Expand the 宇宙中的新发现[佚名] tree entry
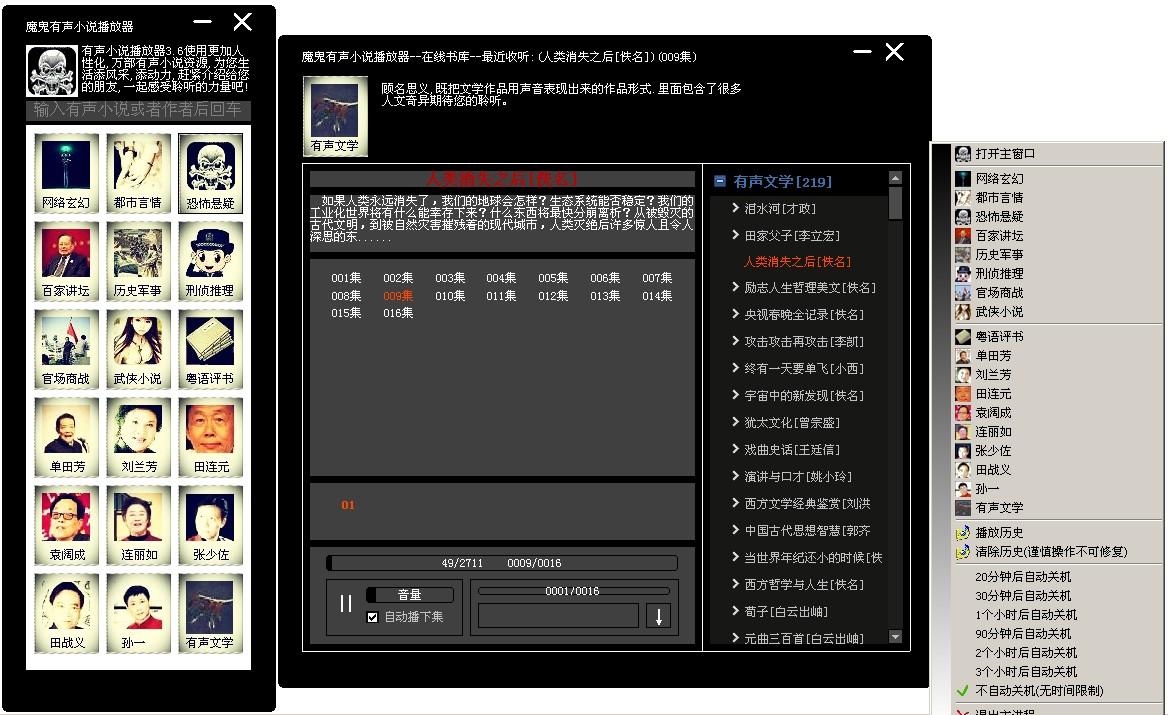 (735, 395)
